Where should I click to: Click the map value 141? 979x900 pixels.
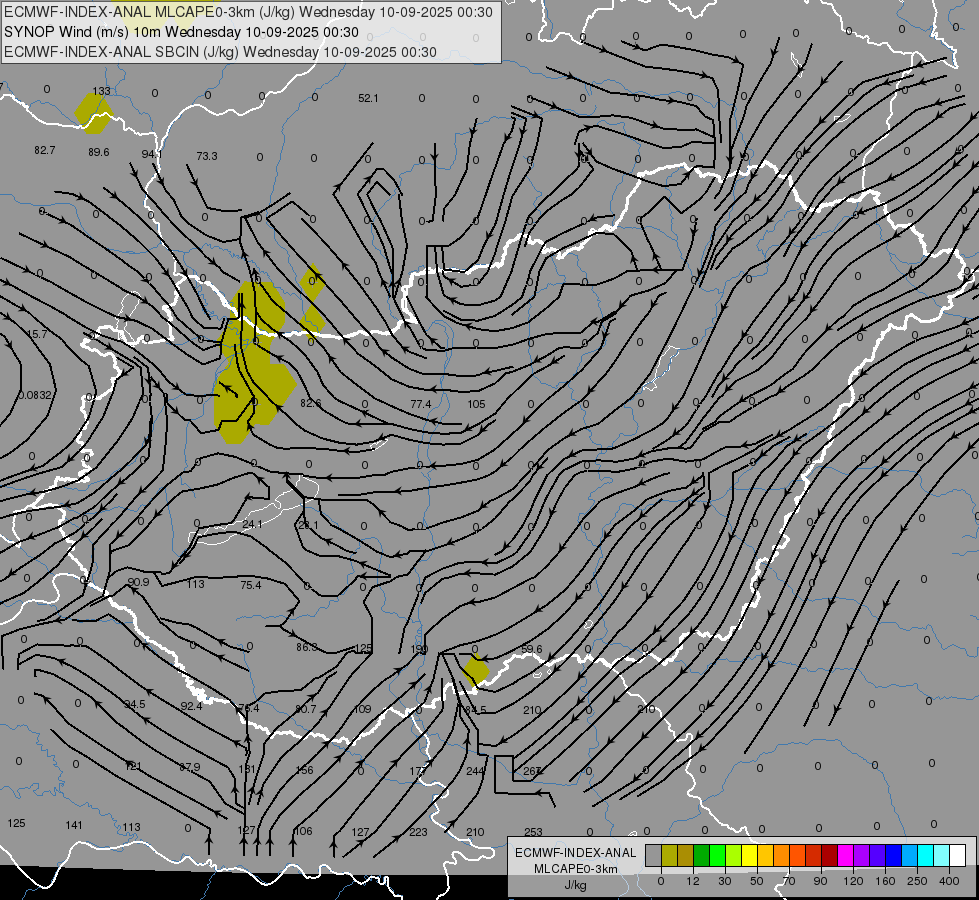(x=74, y=825)
